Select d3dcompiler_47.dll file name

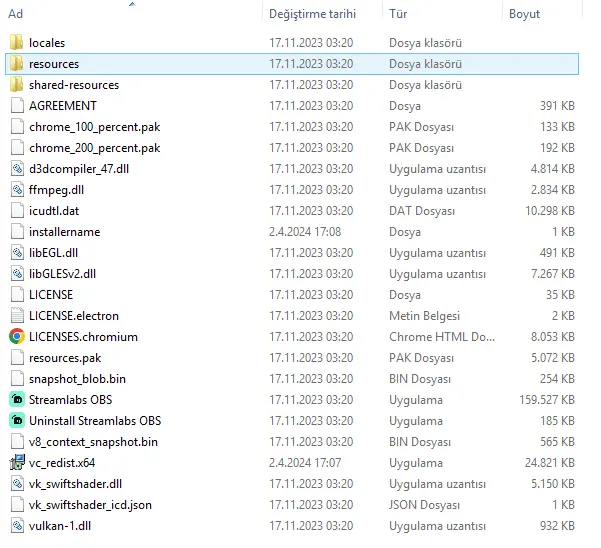point(79,169)
